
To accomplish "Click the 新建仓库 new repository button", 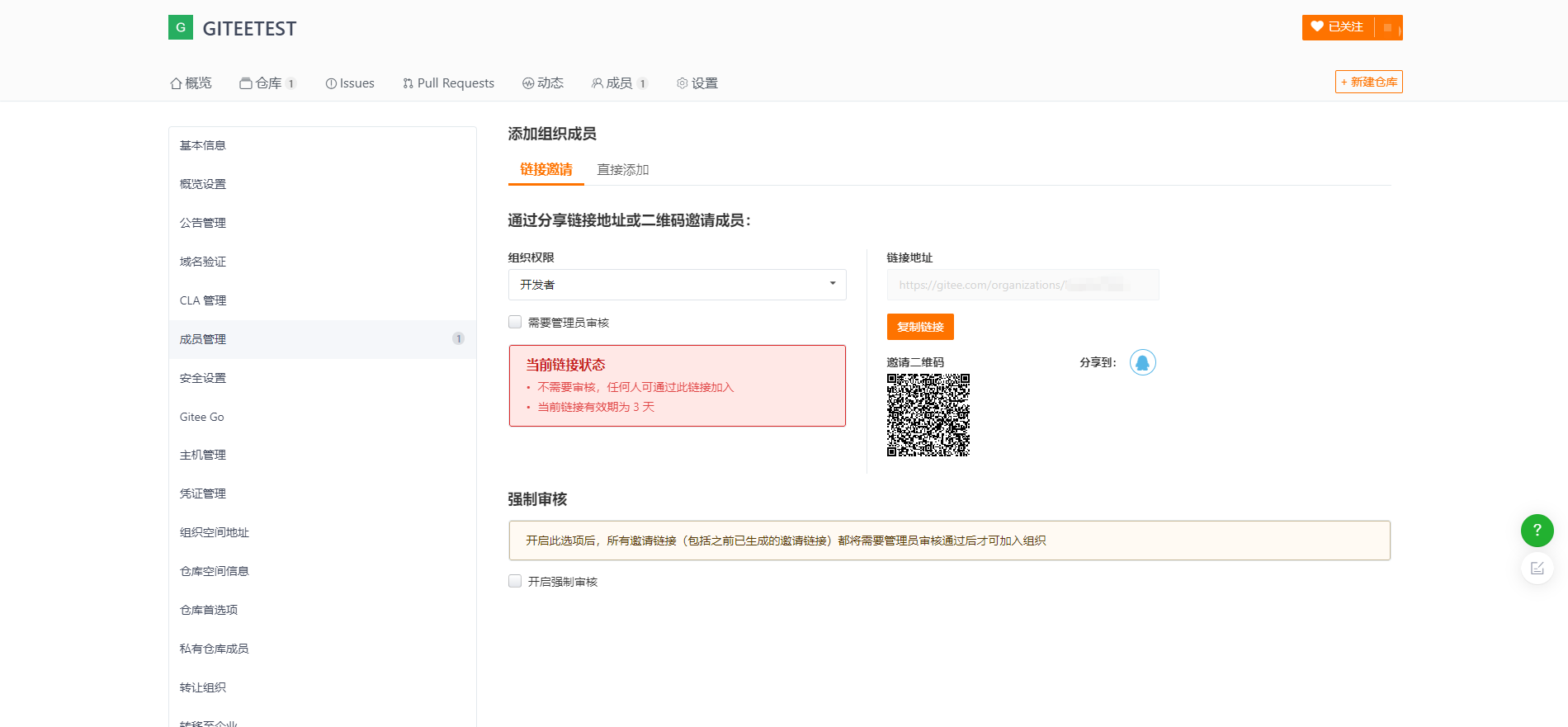I will click(x=1368, y=82).
